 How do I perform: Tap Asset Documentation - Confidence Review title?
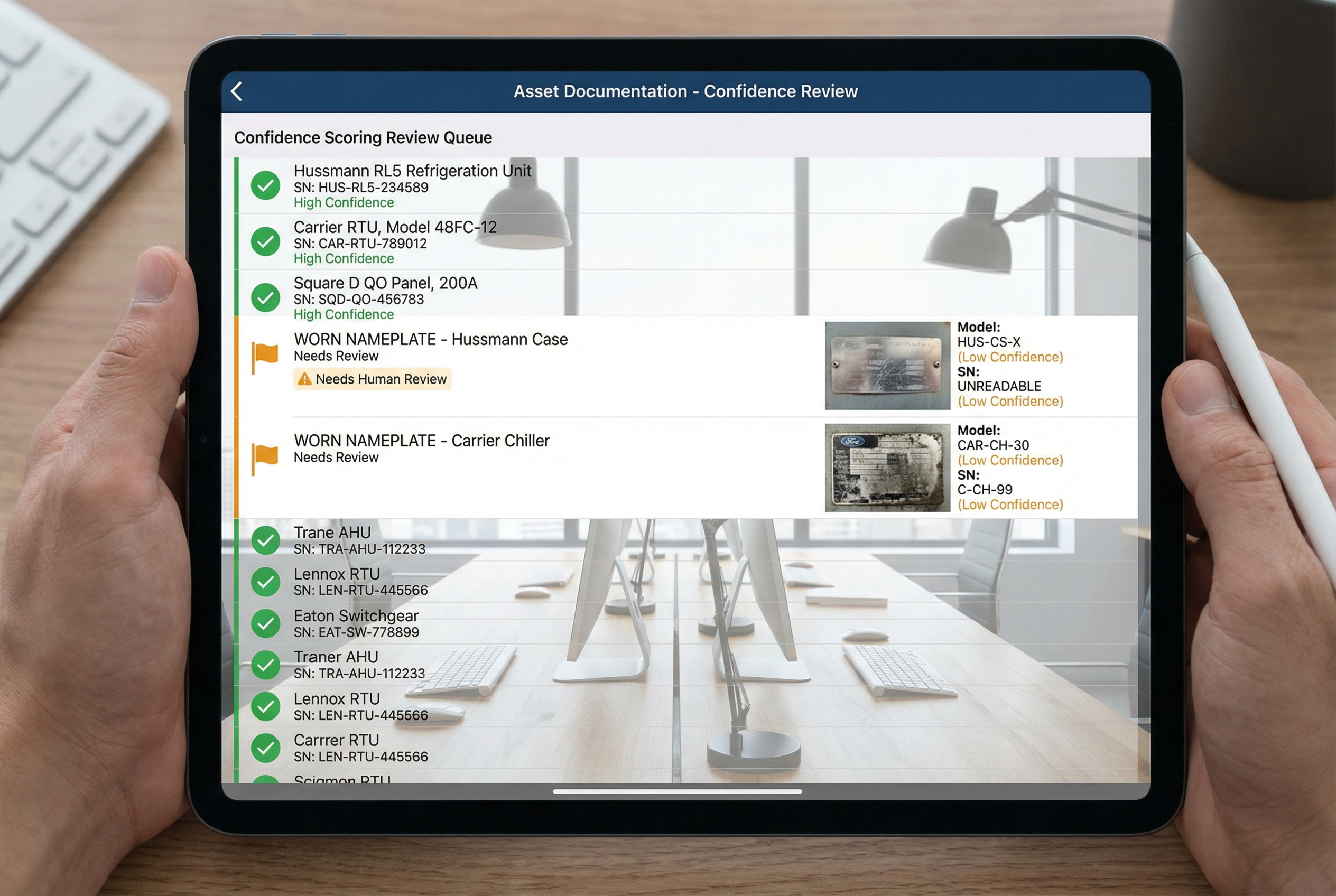(685, 91)
